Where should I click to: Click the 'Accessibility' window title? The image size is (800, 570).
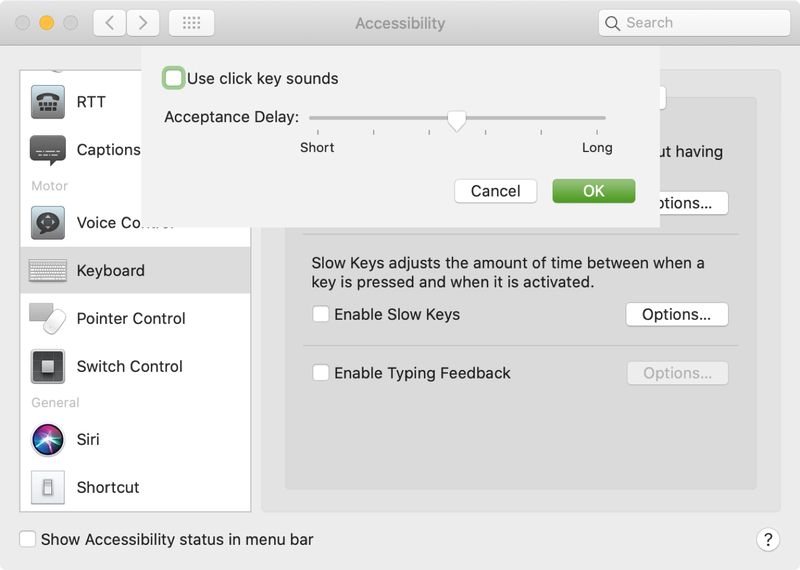[x=400, y=23]
